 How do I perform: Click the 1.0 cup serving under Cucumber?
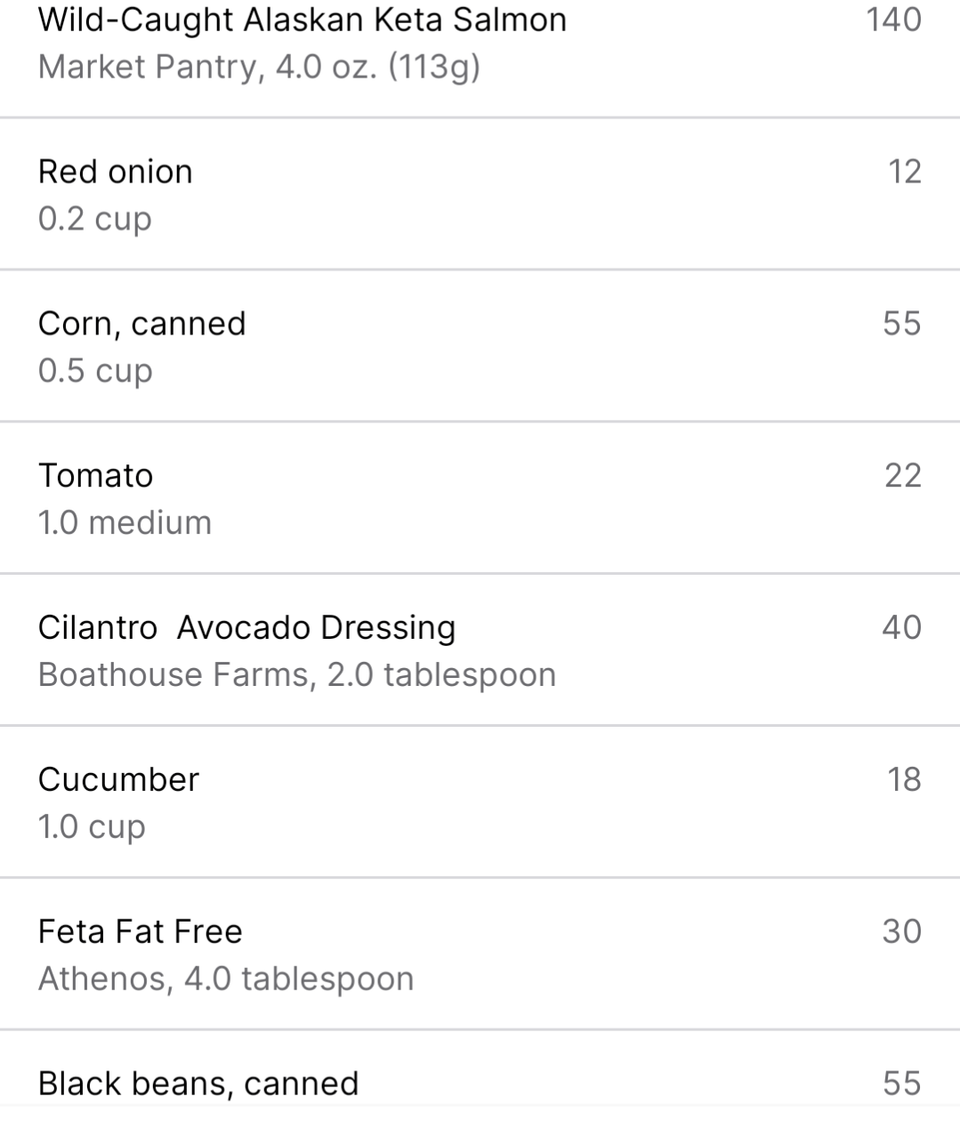coord(91,827)
